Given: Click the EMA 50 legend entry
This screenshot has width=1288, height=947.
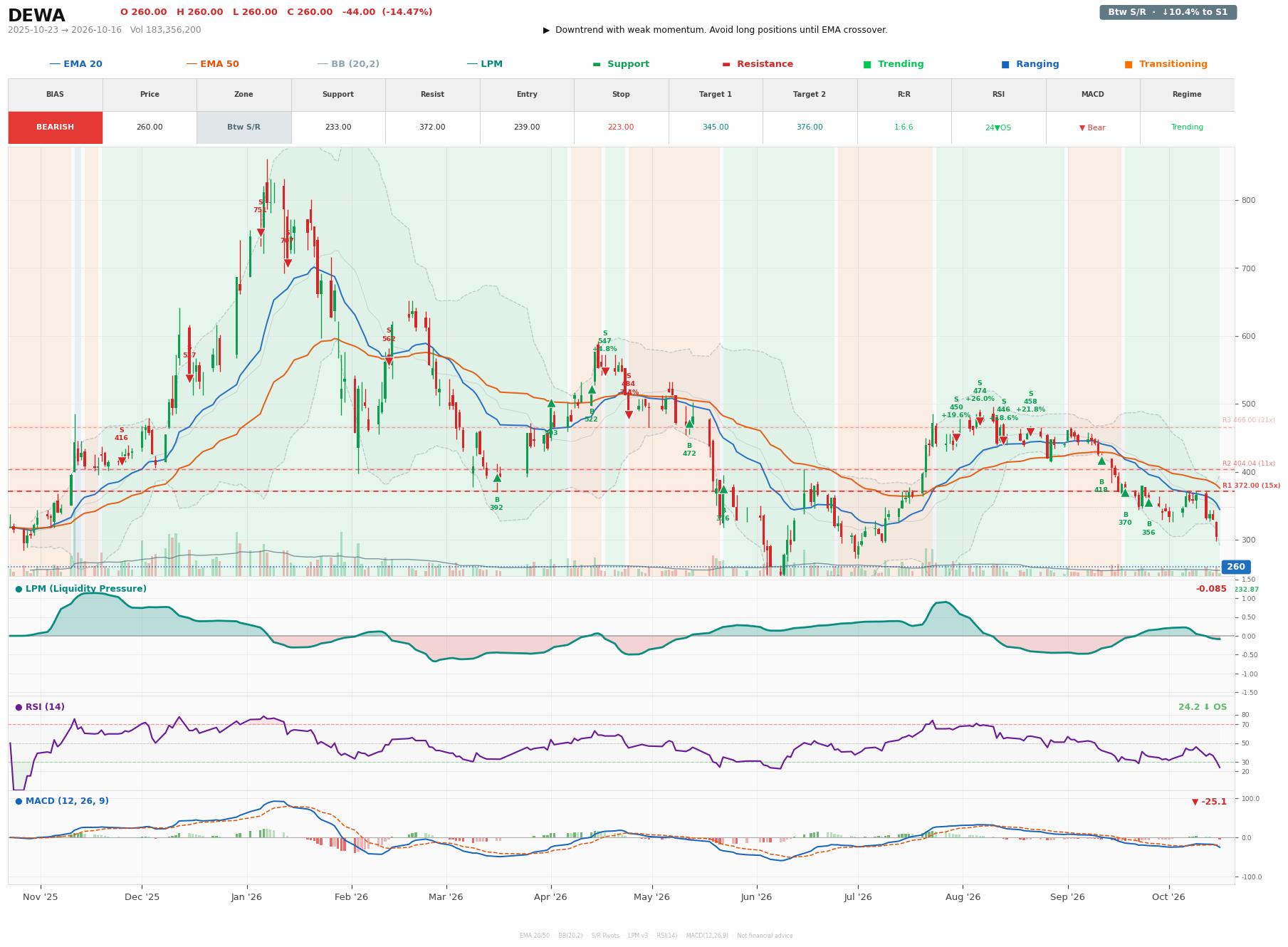Looking at the screenshot, I should (x=213, y=64).
